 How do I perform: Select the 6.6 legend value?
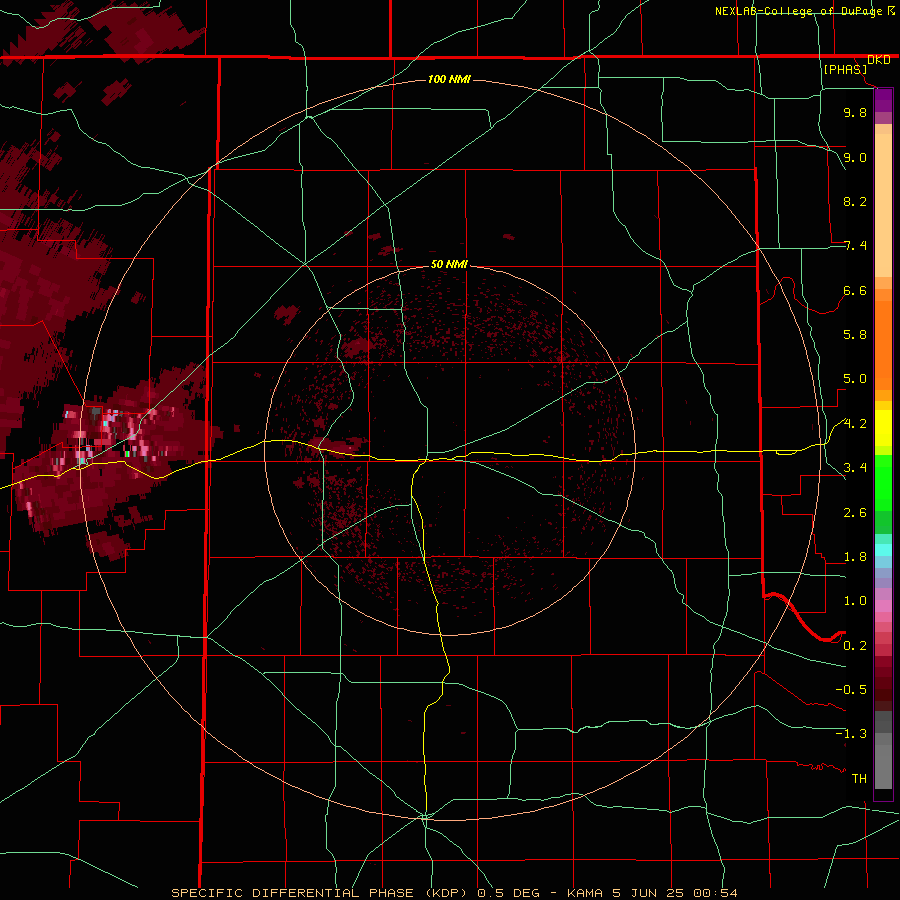click(x=855, y=290)
